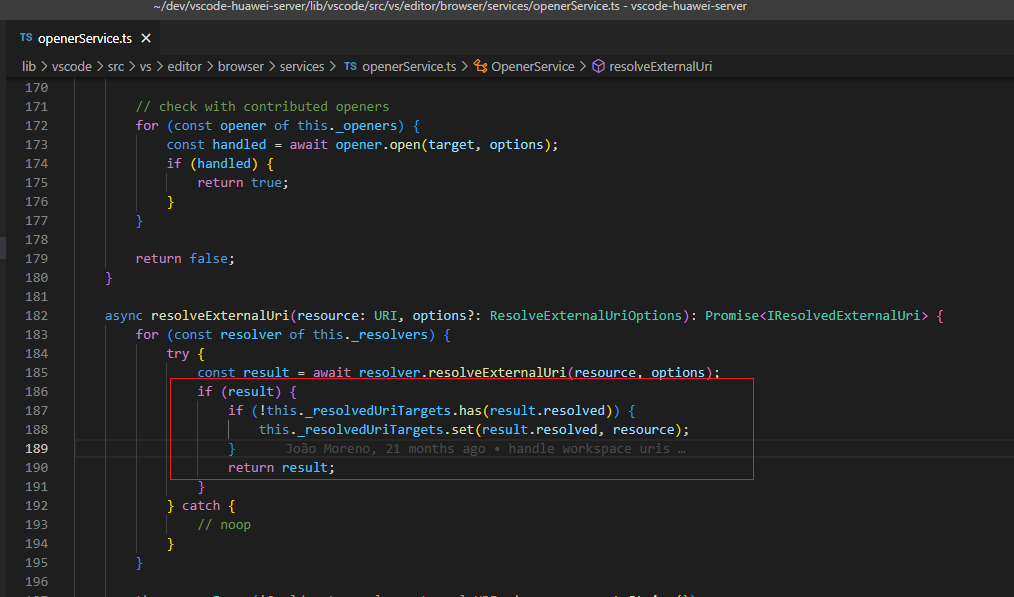Click the resolveExternalUri method cube icon

click(x=598, y=66)
